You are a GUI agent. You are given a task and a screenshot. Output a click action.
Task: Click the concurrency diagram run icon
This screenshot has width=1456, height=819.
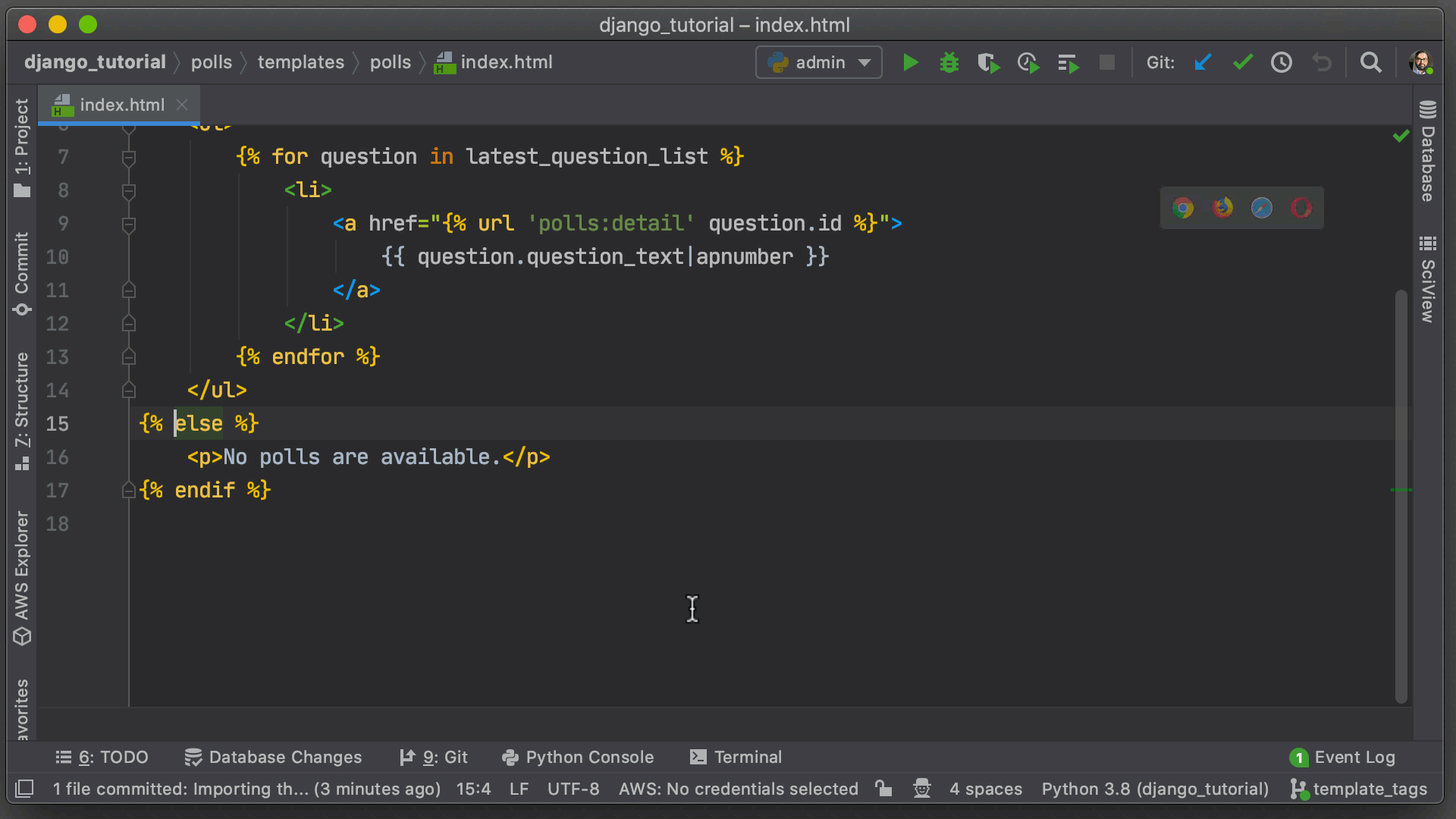pyautogui.click(x=1068, y=63)
